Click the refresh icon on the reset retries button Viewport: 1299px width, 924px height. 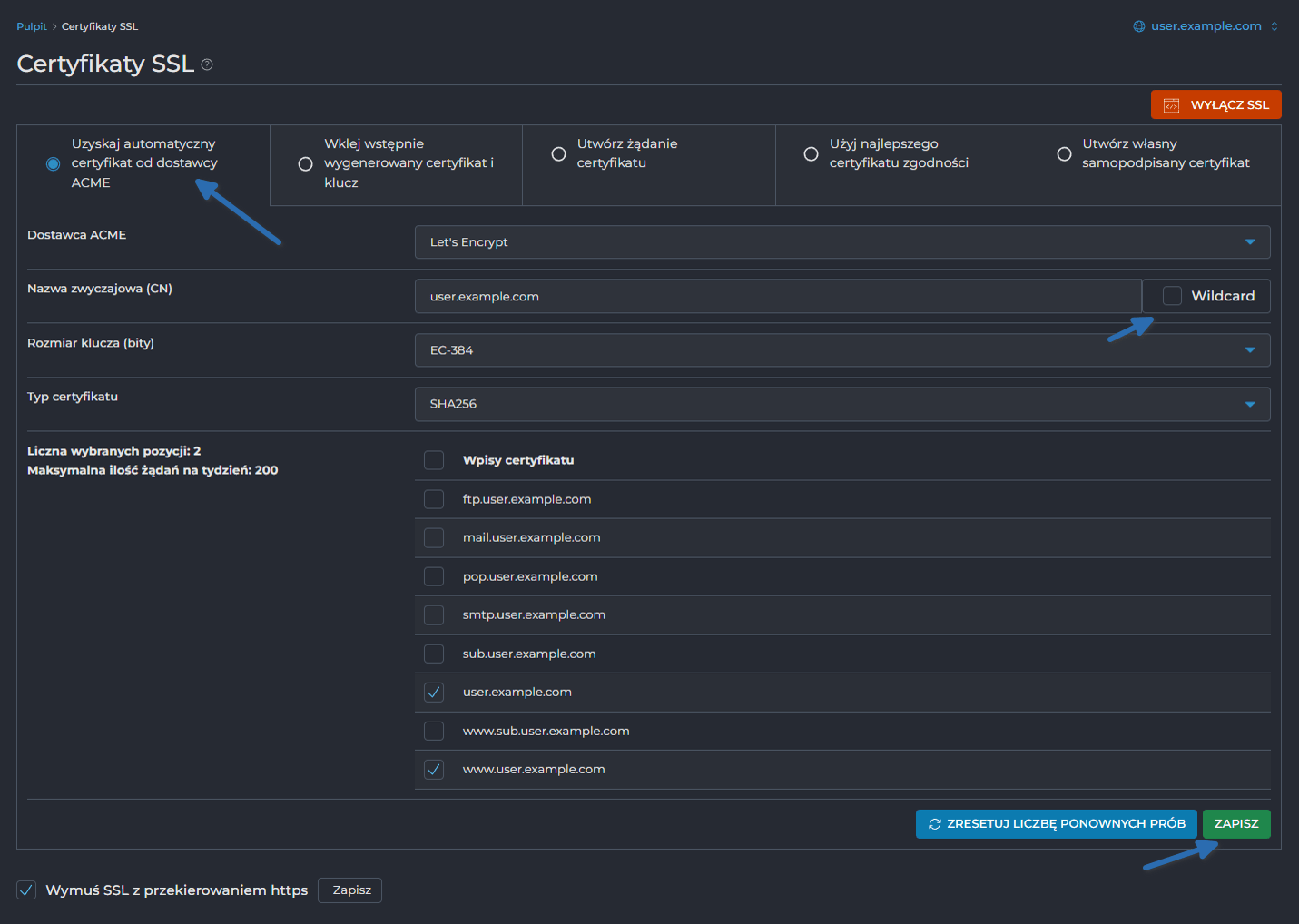click(x=934, y=824)
